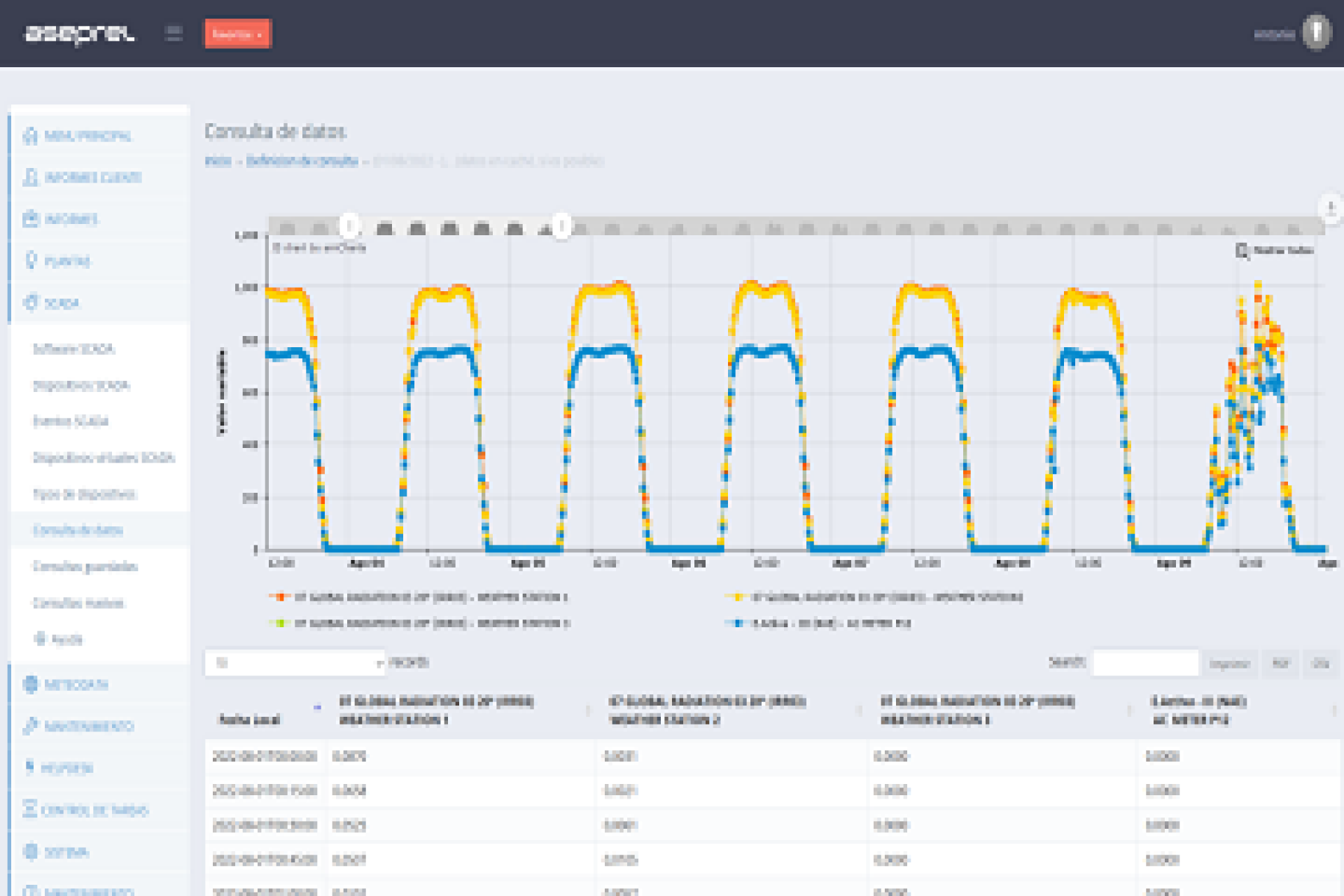1344x896 pixels.
Task: Click the home icon for Menu Principal
Action: click(30, 135)
